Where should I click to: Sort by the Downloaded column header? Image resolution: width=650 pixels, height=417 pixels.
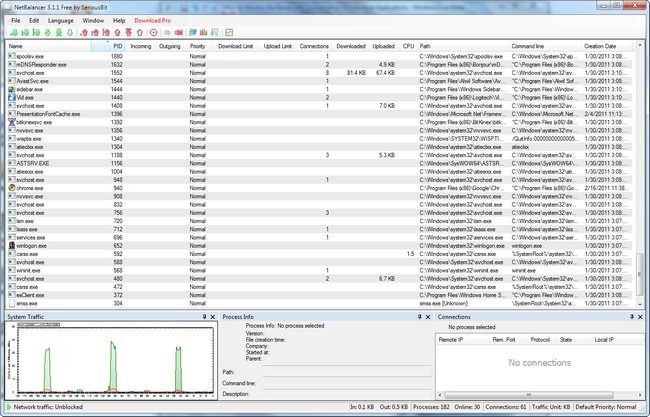[351, 46]
